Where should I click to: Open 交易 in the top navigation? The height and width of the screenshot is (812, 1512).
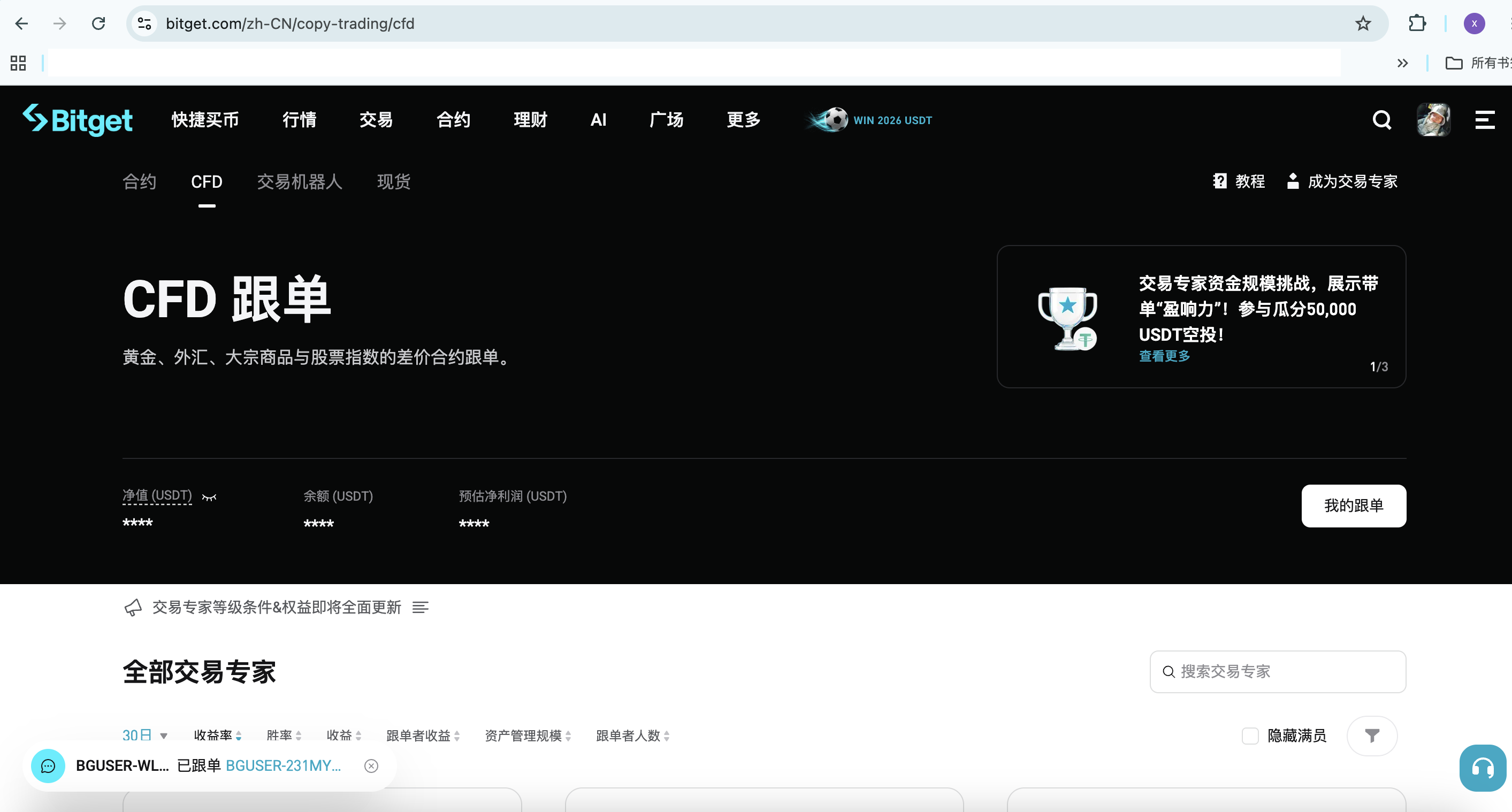click(x=376, y=120)
